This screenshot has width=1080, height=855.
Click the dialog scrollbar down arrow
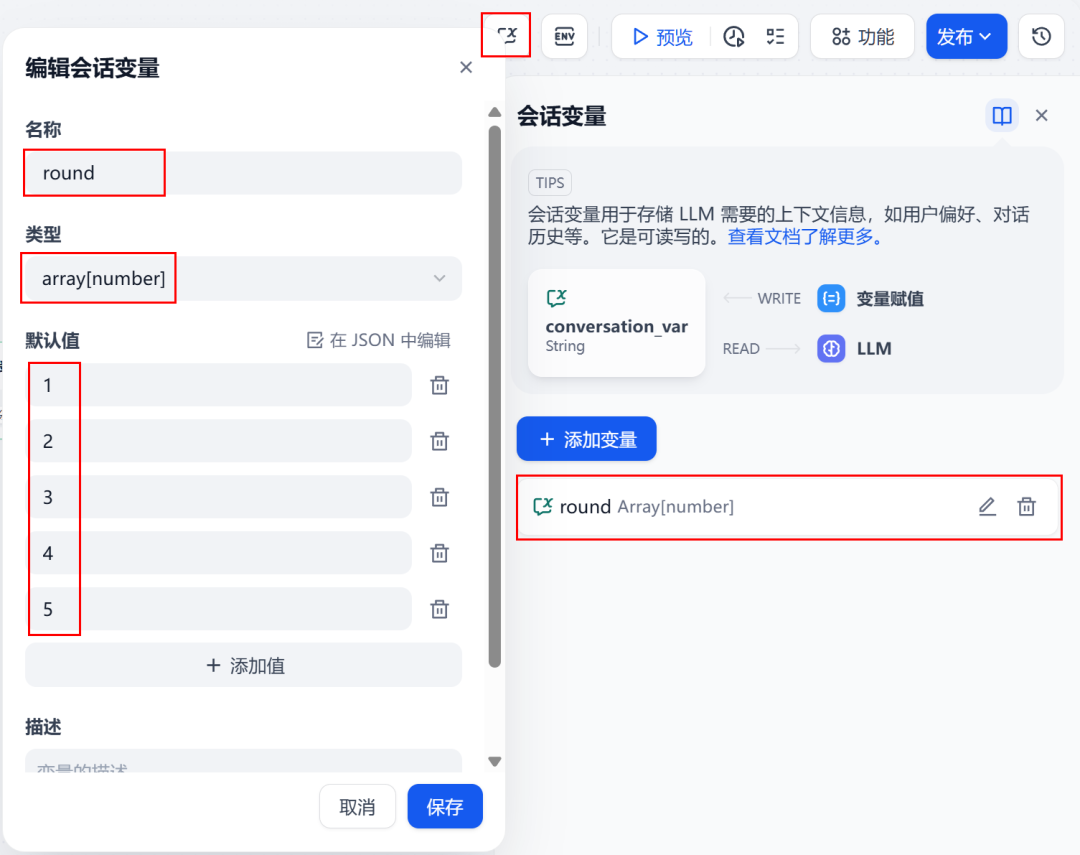coord(495,761)
